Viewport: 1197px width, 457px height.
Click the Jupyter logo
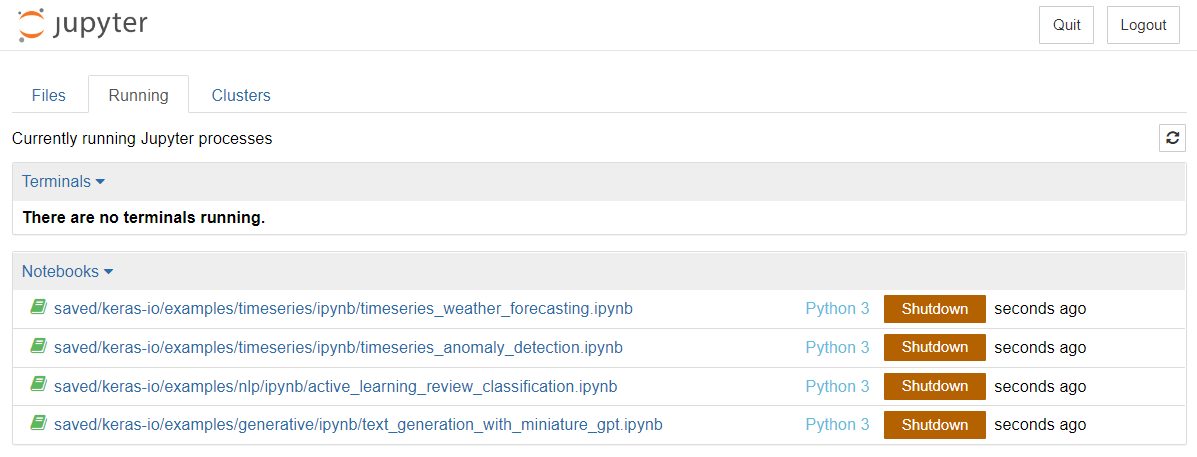pyautogui.click(x=82, y=25)
